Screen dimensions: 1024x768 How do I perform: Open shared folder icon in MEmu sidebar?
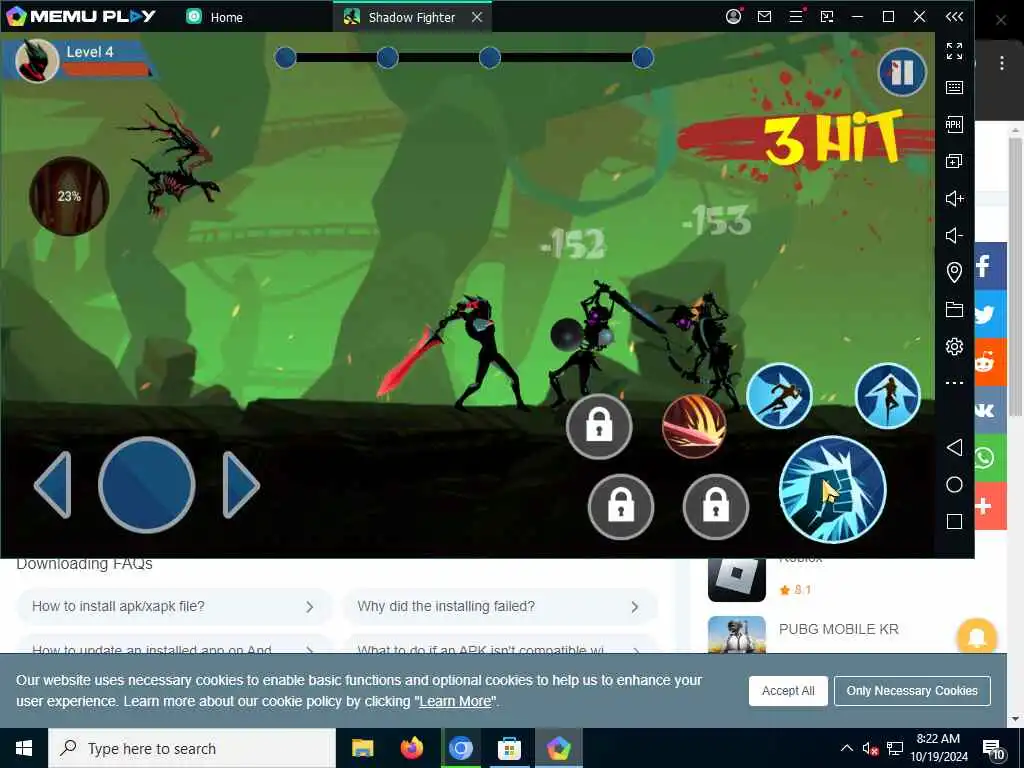click(954, 310)
